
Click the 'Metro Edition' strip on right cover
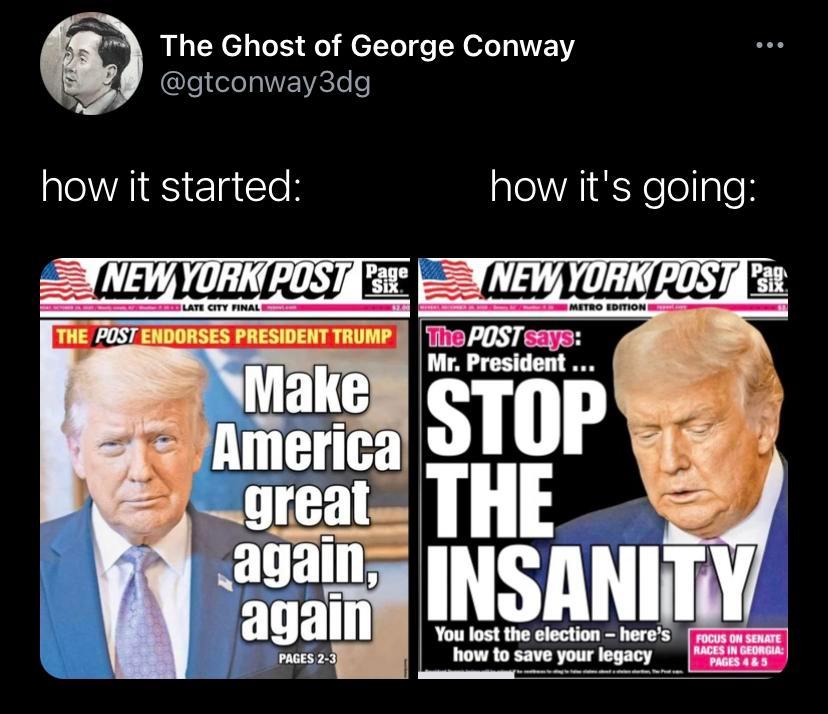[607, 307]
